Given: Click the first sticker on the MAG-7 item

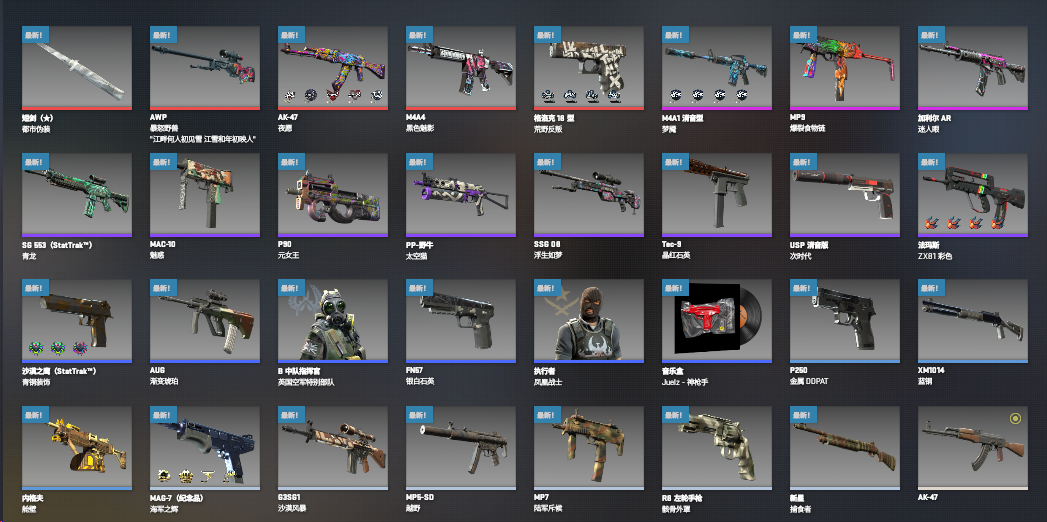Looking at the screenshot, I should click(x=164, y=475).
